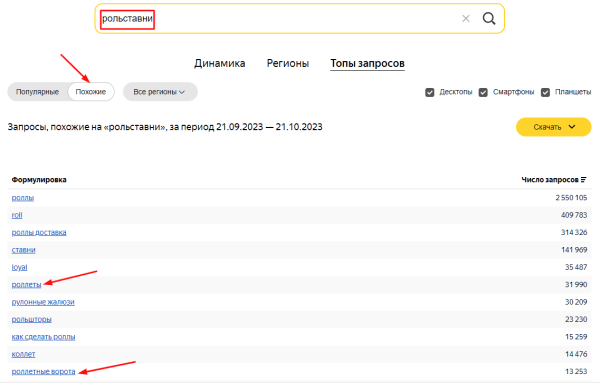This screenshot has width=600, height=383.
Task: Open the рулонные жалюзи link
Action: click(43, 302)
